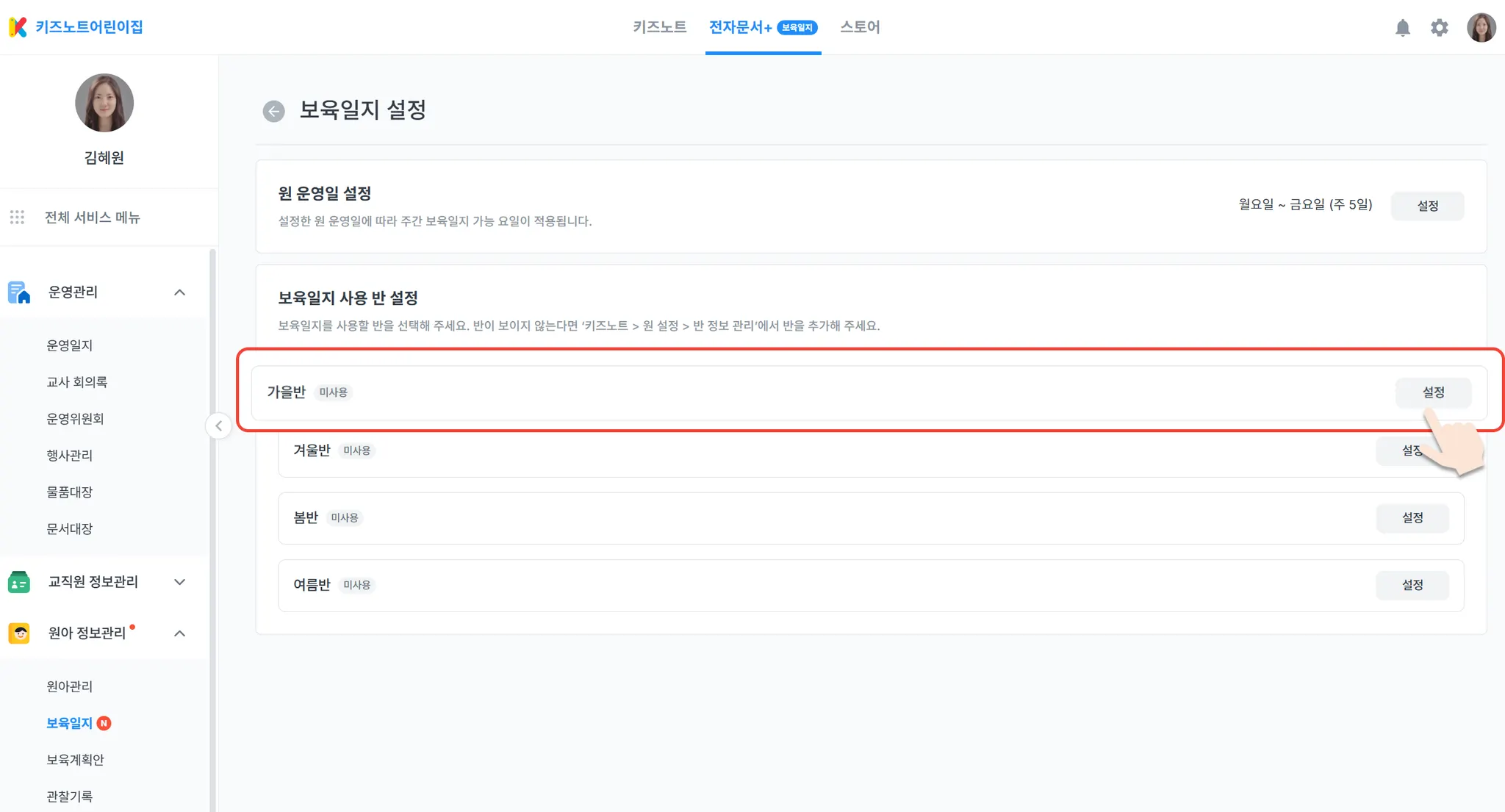Open 보육일지 in sidebar
This screenshot has width=1505, height=812.
(70, 723)
